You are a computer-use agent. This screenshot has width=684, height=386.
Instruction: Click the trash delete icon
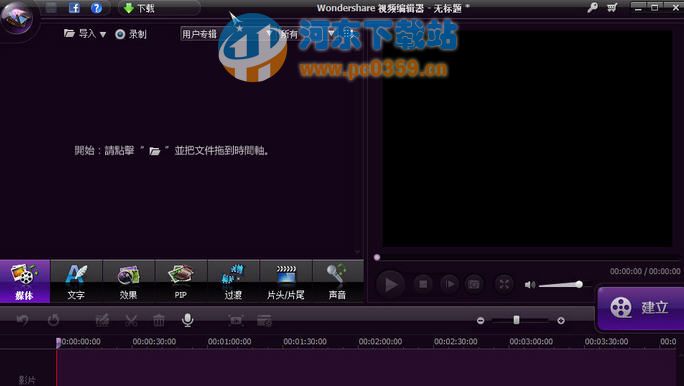click(159, 321)
